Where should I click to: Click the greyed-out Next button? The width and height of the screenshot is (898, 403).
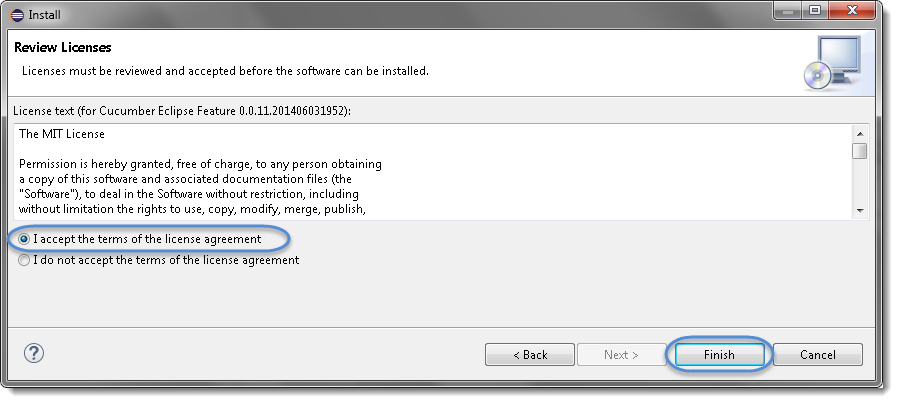click(x=621, y=354)
